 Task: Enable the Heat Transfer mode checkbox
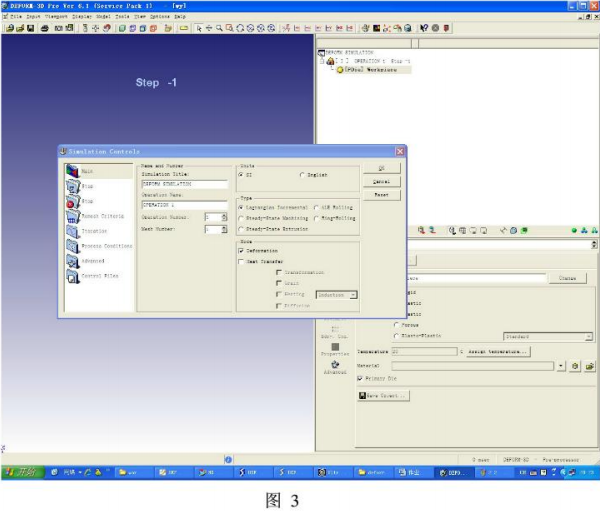(241, 261)
